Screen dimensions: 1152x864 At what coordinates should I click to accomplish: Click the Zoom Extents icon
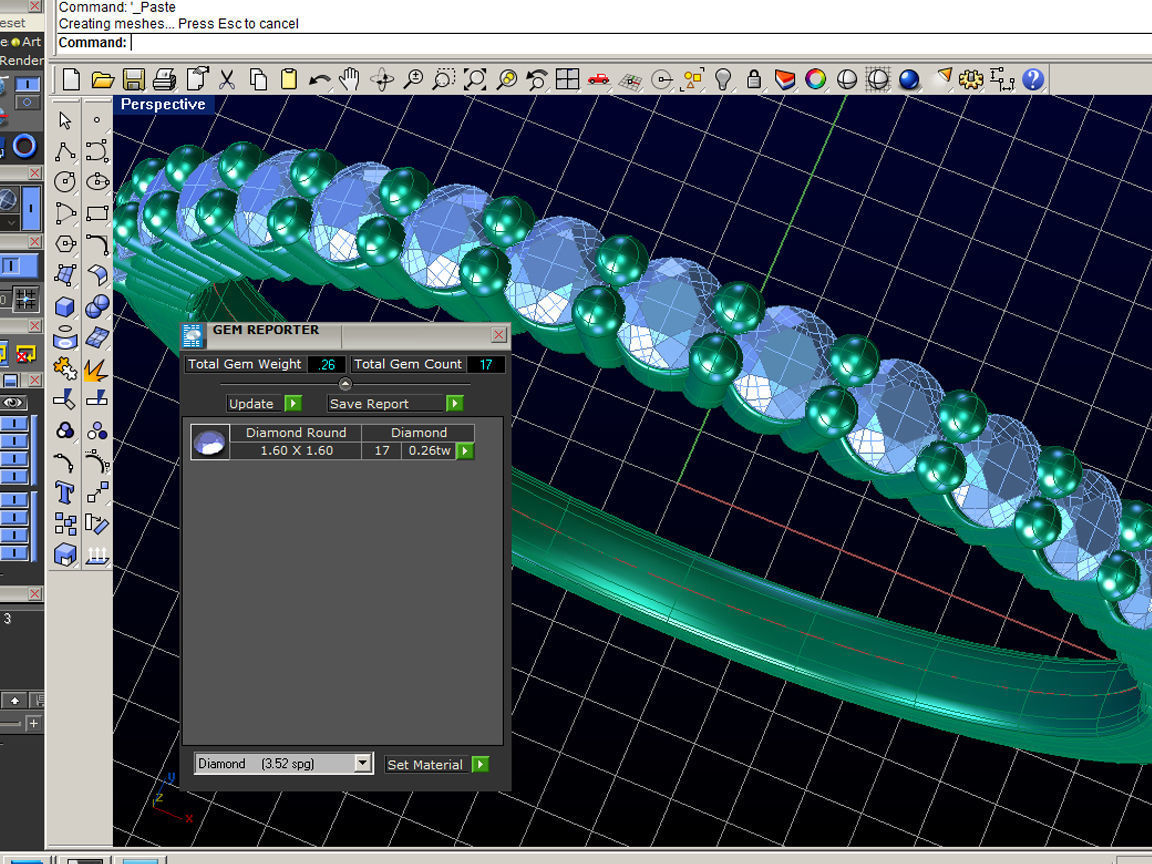click(x=475, y=79)
